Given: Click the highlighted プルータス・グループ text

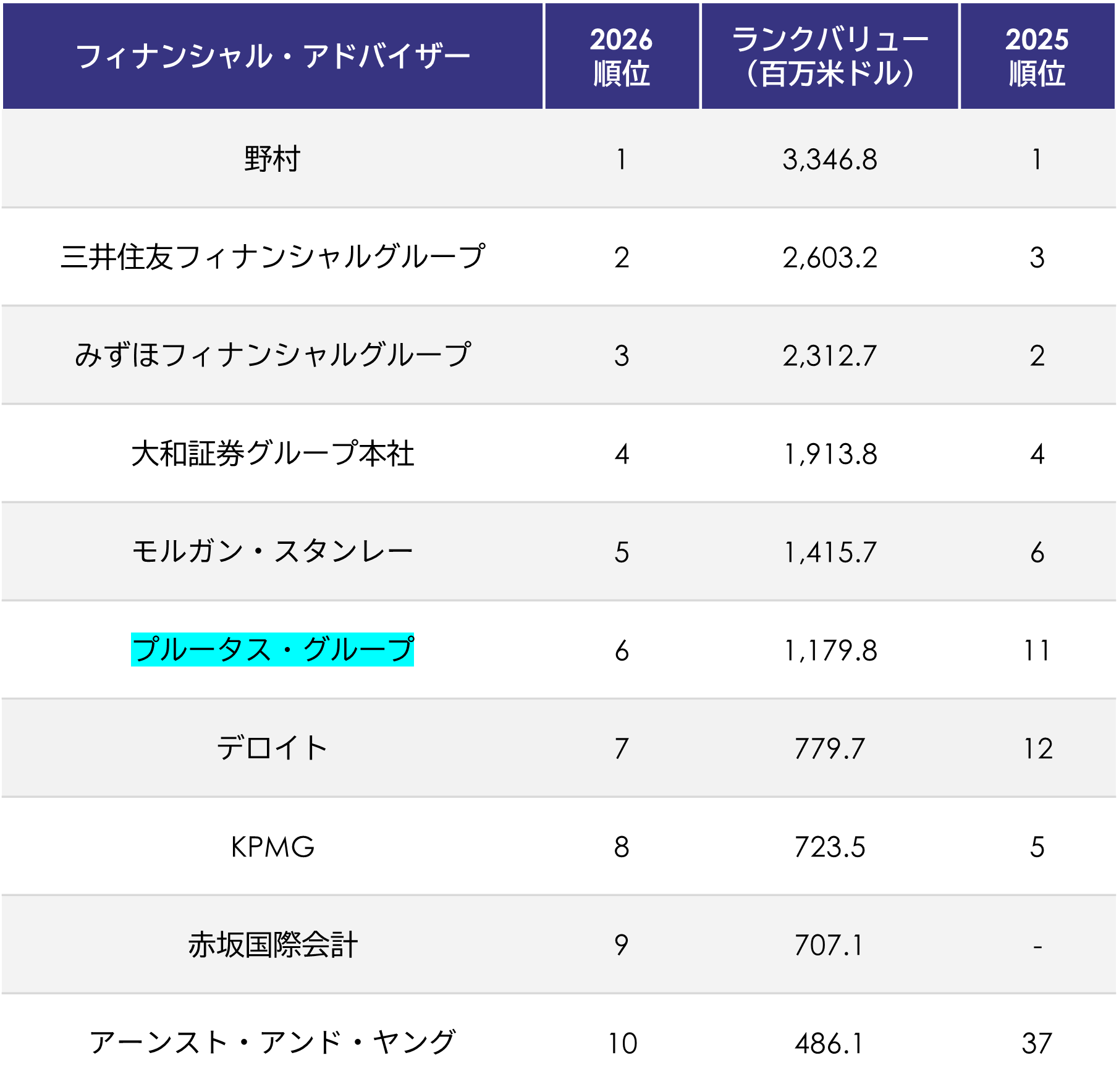Looking at the screenshot, I should [272, 650].
